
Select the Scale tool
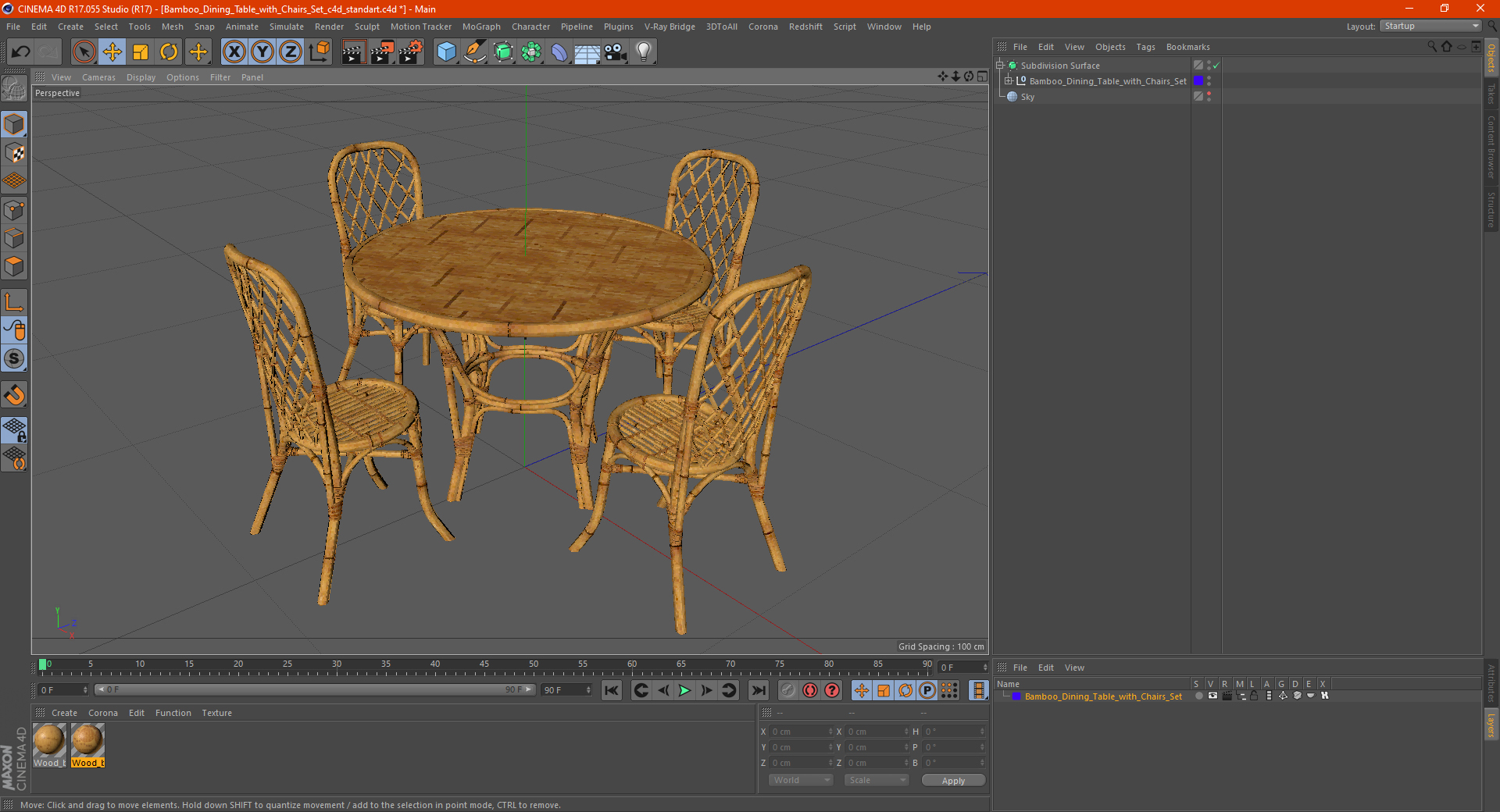141,52
